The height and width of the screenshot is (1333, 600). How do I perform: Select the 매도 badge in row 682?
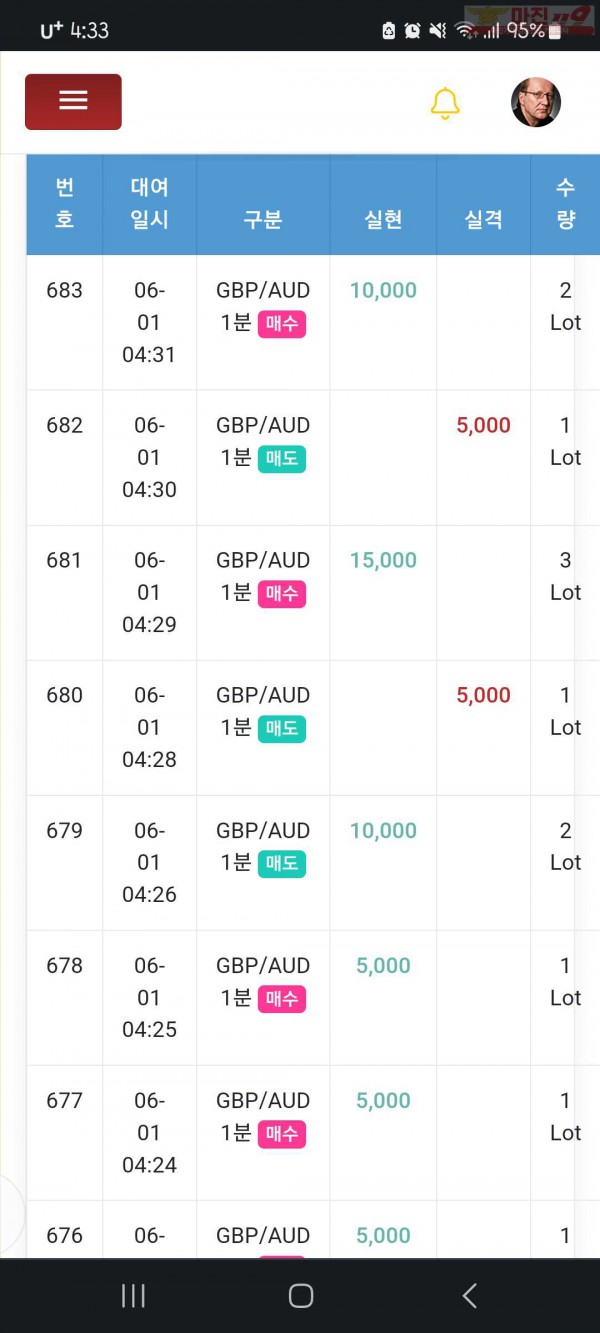[282, 459]
